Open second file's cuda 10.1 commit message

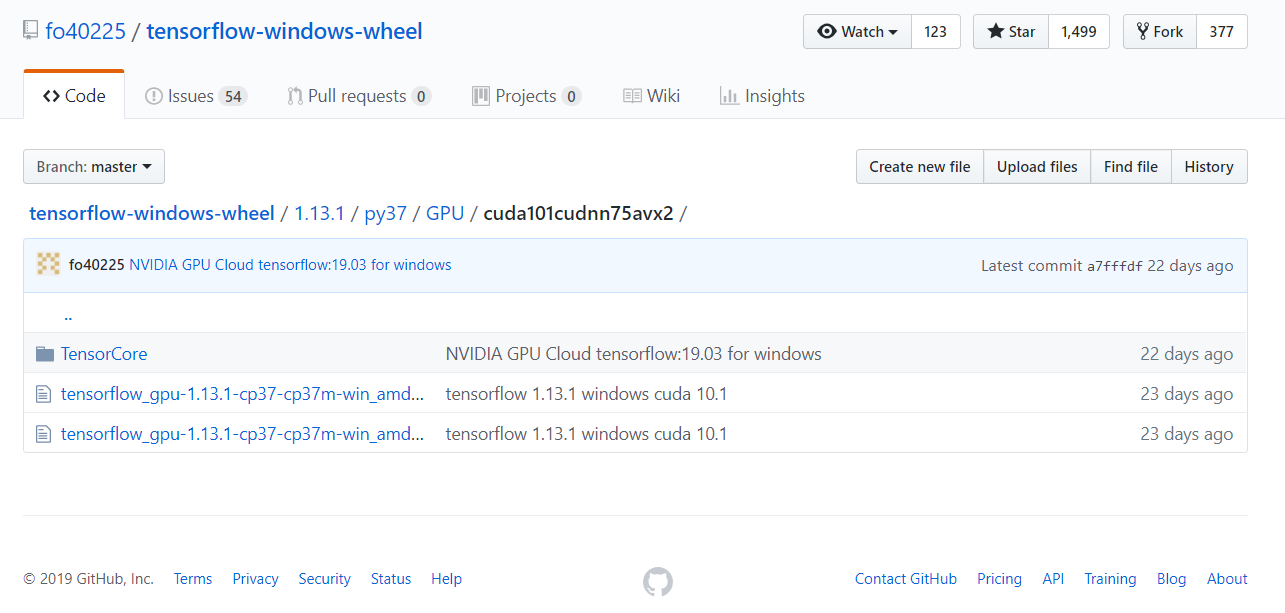pos(587,434)
